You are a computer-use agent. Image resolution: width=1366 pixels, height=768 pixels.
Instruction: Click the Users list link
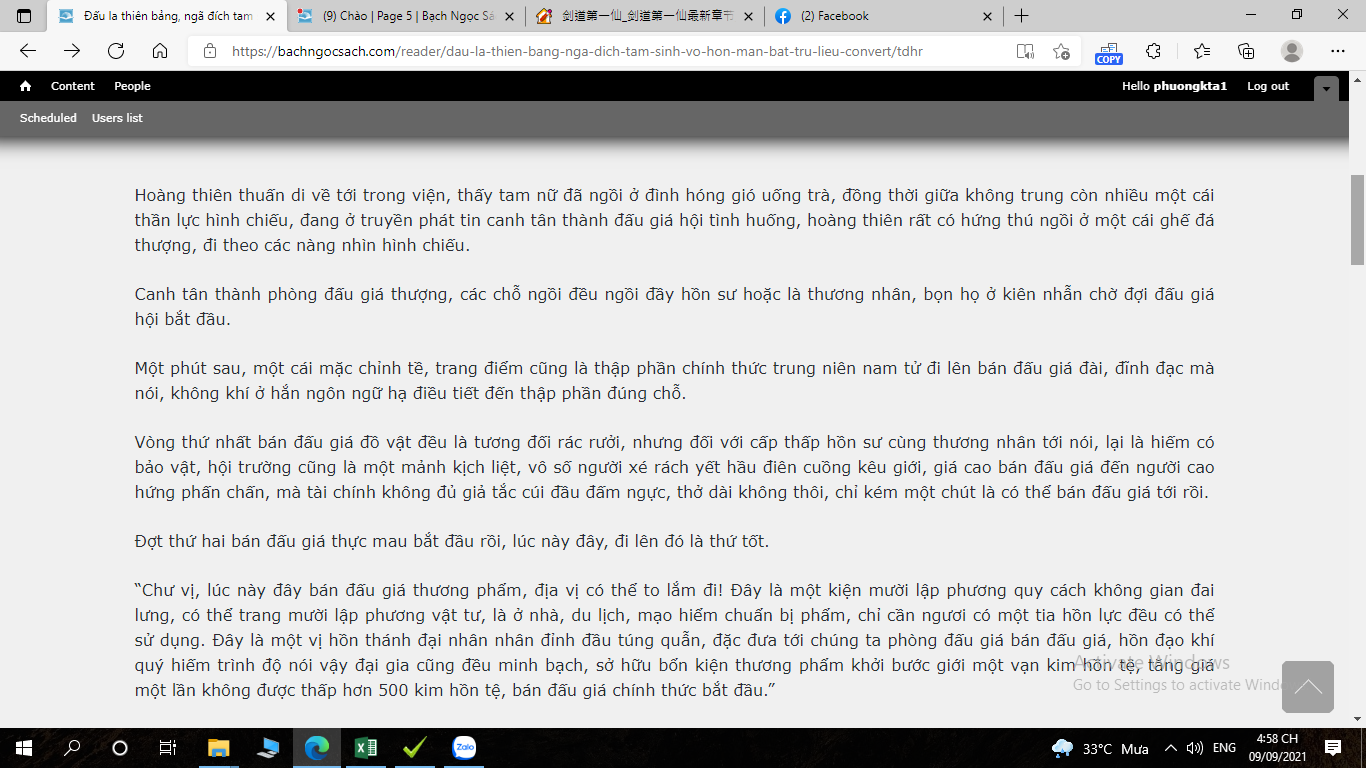pos(117,118)
